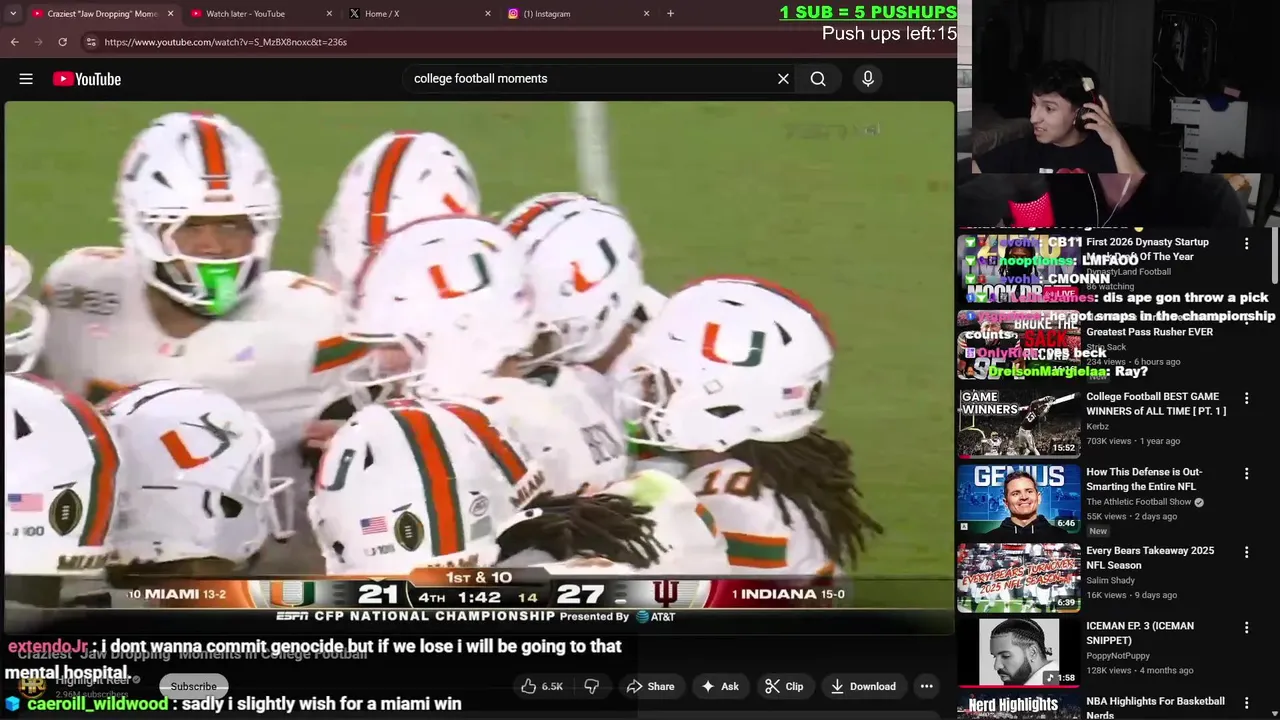This screenshot has height=720, width=1280.
Task: Visit The Athletic Football Show channel
Action: pos(1138,502)
